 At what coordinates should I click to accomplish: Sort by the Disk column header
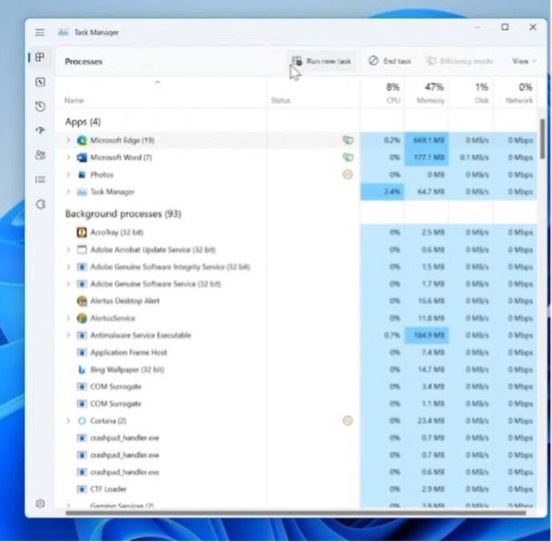coord(482,101)
